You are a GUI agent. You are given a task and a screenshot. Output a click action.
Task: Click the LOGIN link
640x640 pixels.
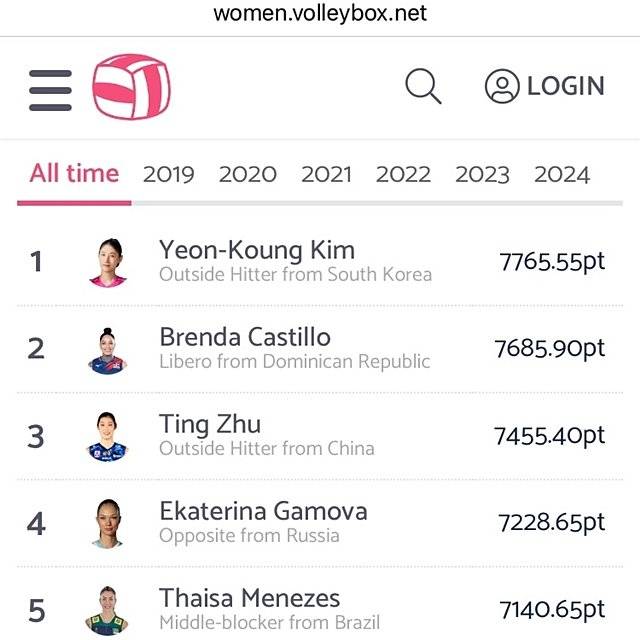[565, 87]
